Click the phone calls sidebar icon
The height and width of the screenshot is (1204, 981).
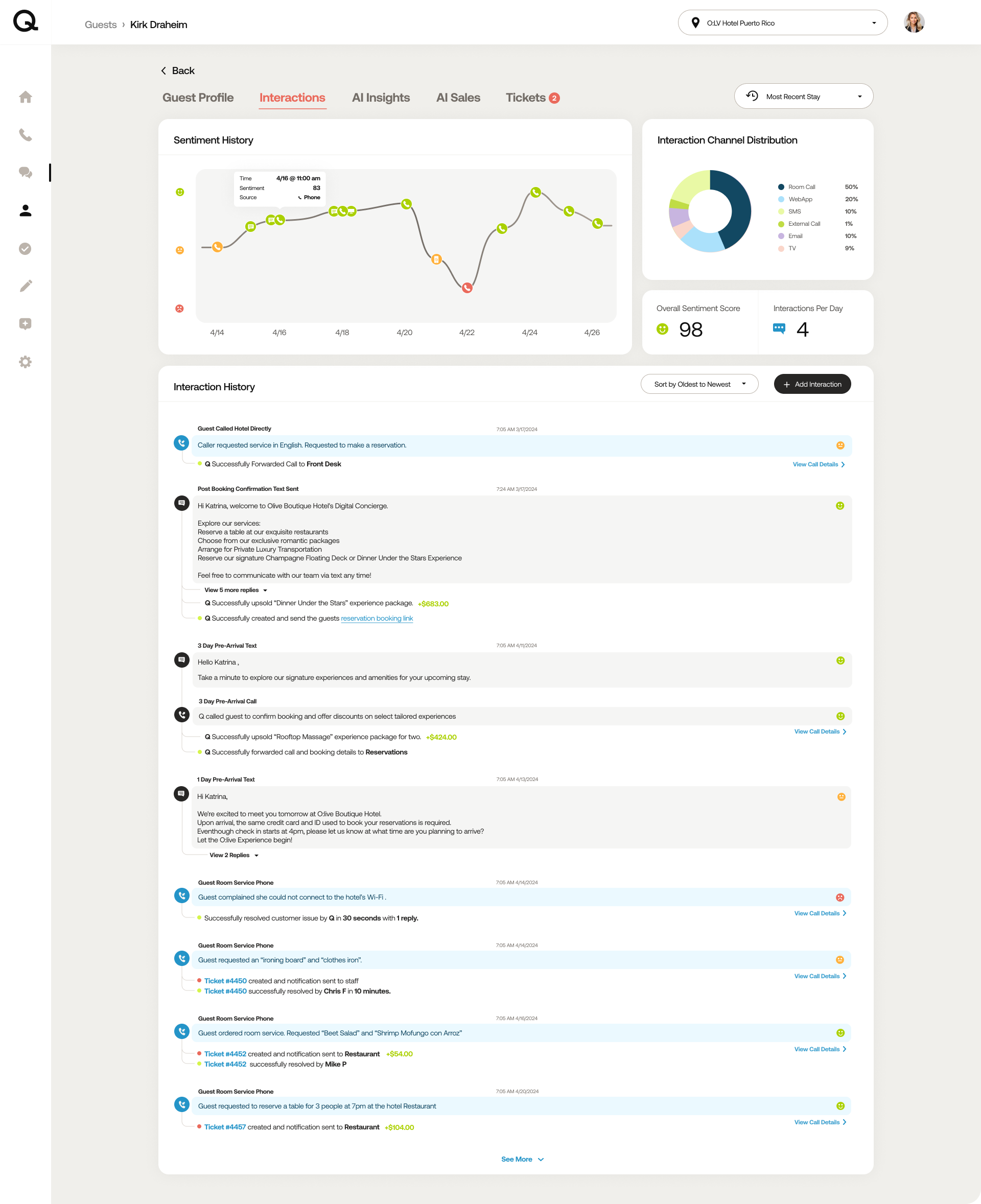coord(26,135)
